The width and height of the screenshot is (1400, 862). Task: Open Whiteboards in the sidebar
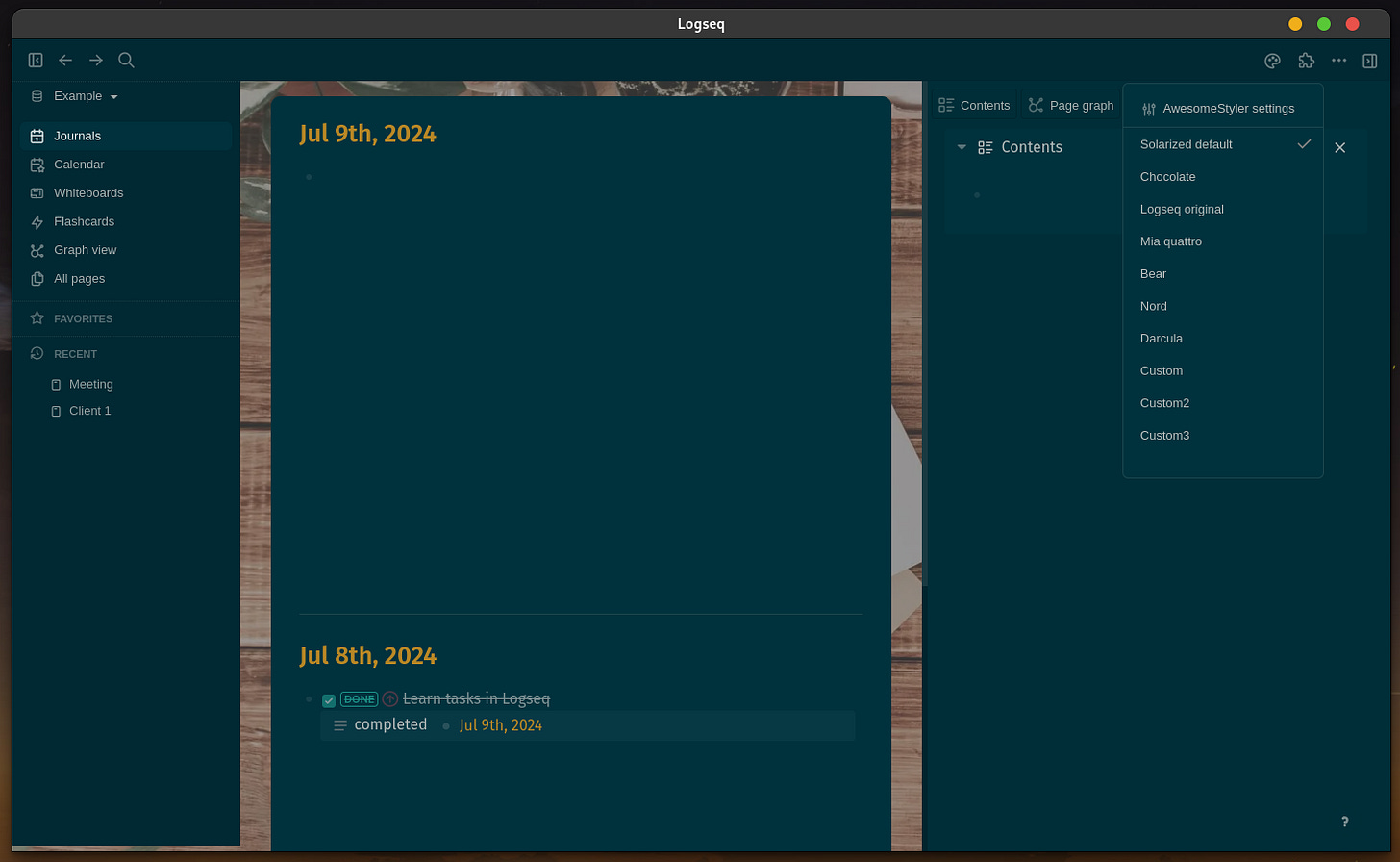click(126, 193)
